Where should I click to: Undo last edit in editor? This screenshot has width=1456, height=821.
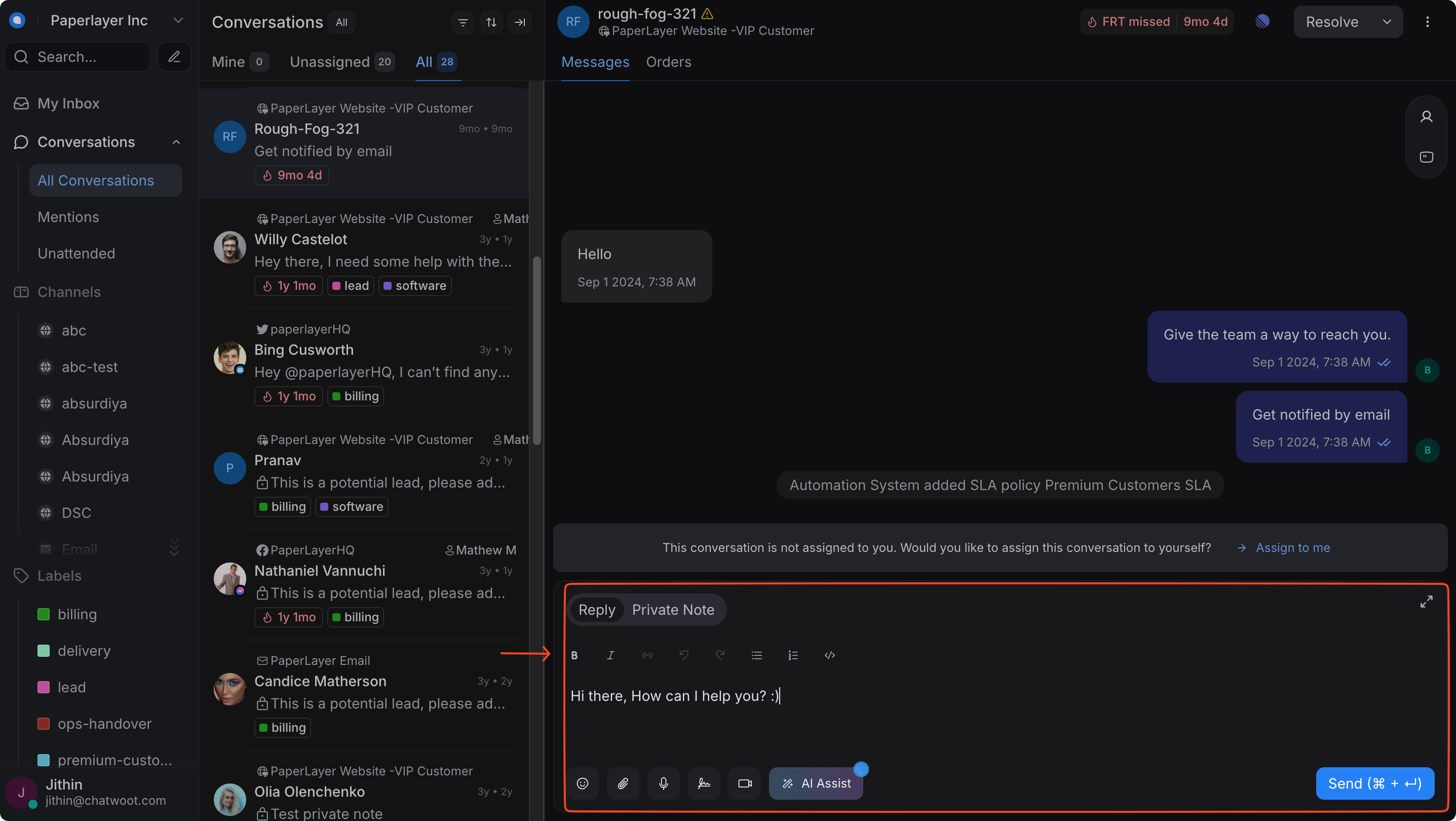(x=684, y=655)
